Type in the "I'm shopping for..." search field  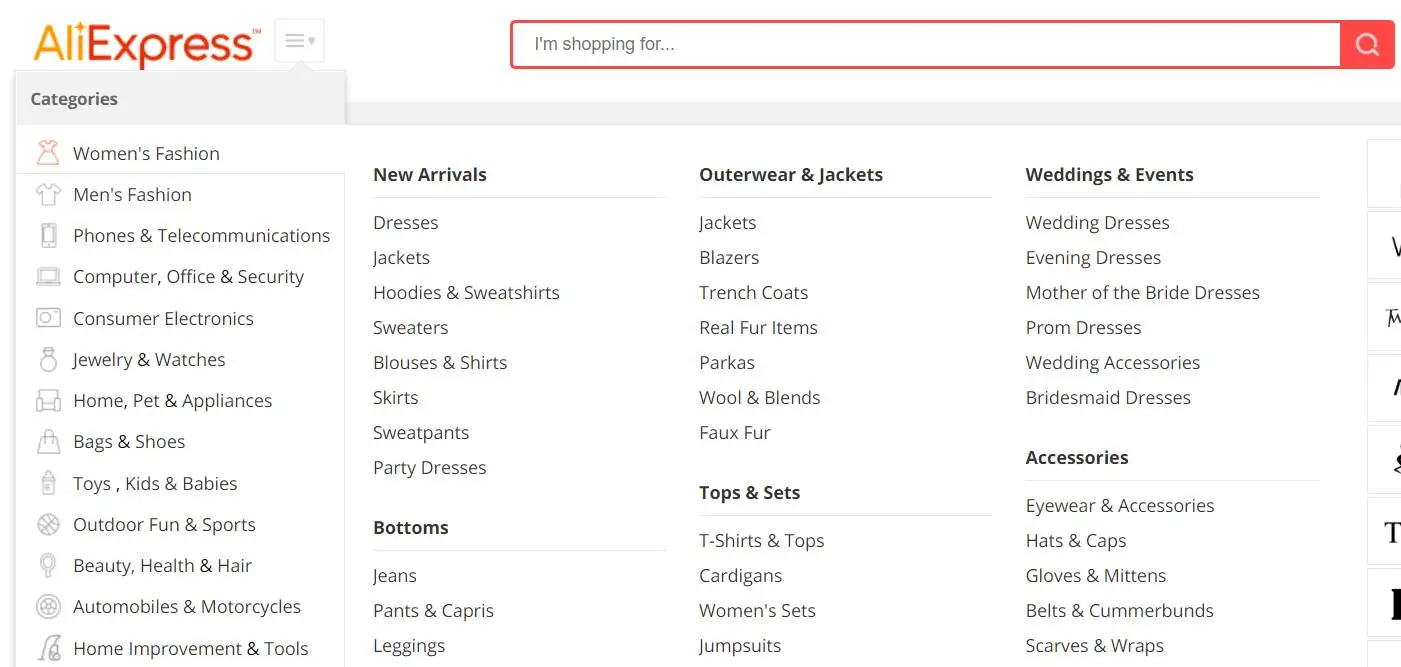click(x=925, y=45)
